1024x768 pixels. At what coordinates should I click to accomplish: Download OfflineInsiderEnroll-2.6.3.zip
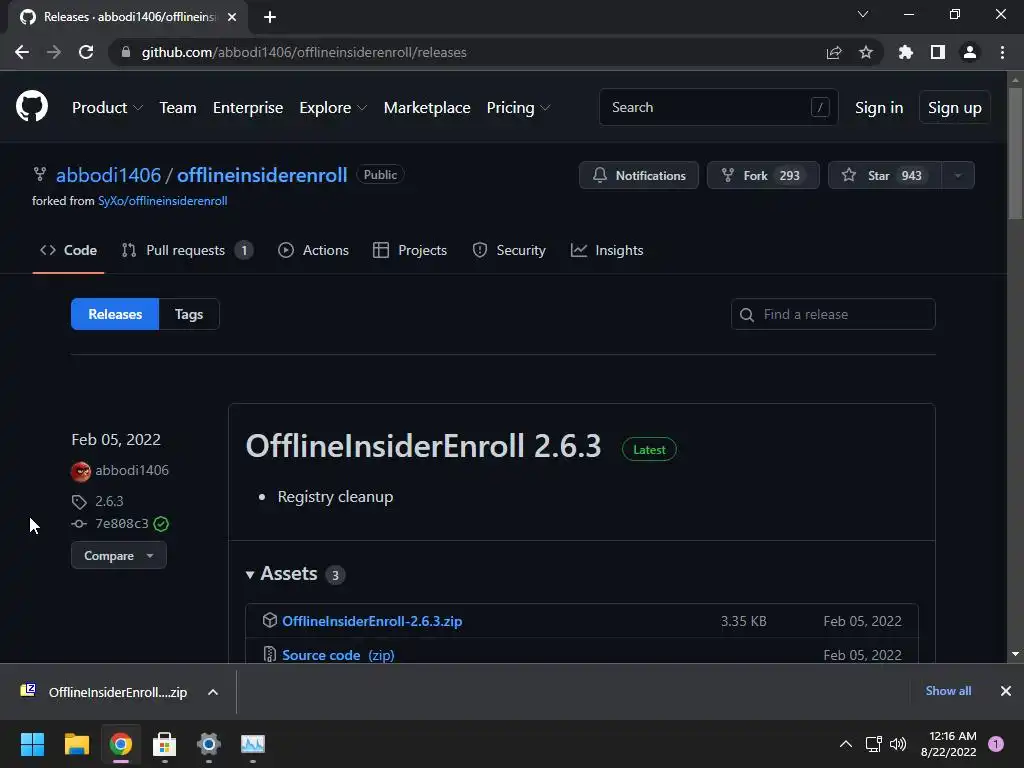[x=372, y=621]
